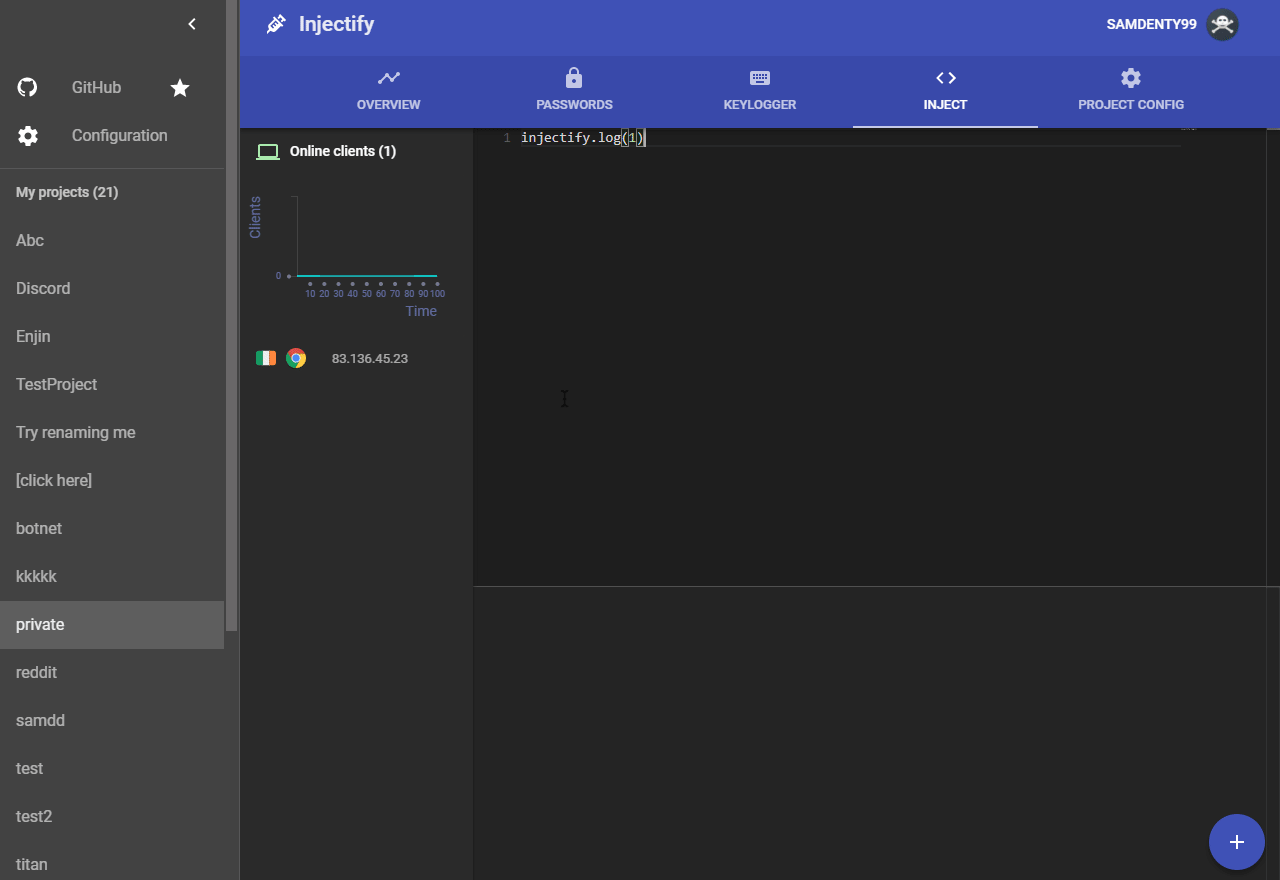The image size is (1280, 880).
Task: Click the laptop icon by Online clients
Action: pos(268,152)
